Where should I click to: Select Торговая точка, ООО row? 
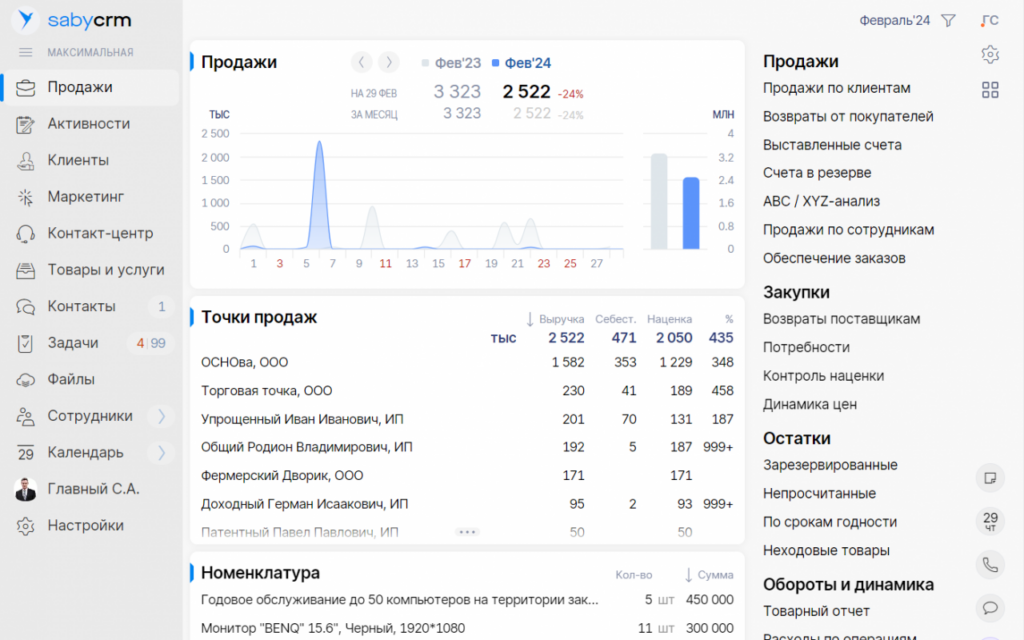tap(467, 391)
